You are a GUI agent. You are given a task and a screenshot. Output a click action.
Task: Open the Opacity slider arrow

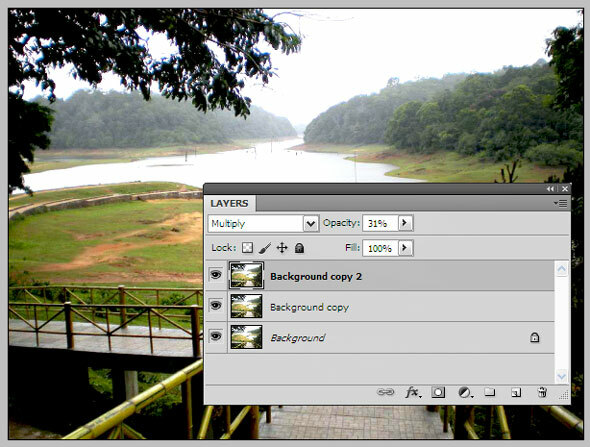point(405,223)
